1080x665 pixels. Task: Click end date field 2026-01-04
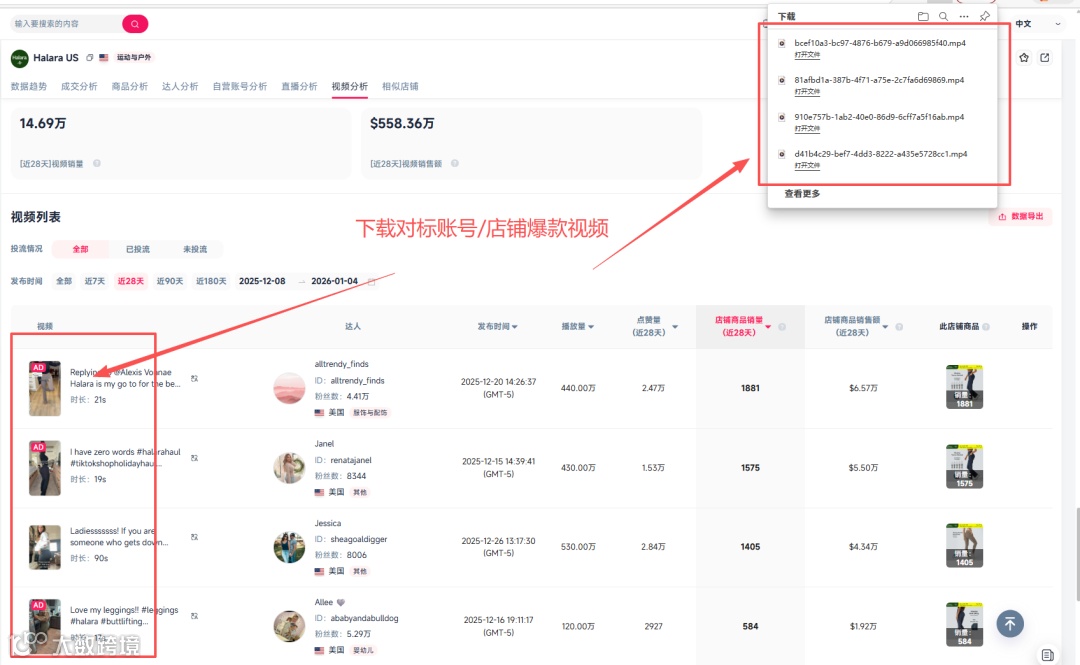pos(335,281)
